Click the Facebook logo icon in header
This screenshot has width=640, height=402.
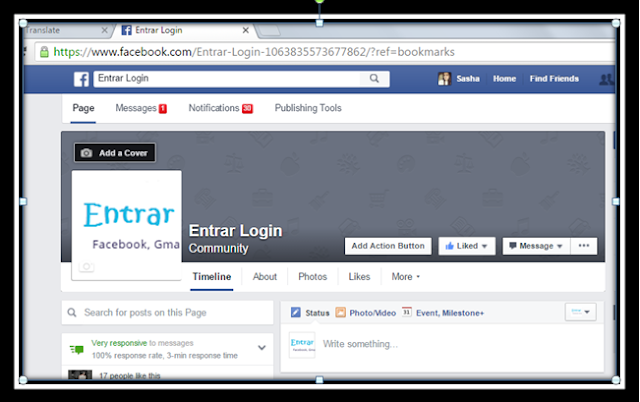[x=81, y=79]
